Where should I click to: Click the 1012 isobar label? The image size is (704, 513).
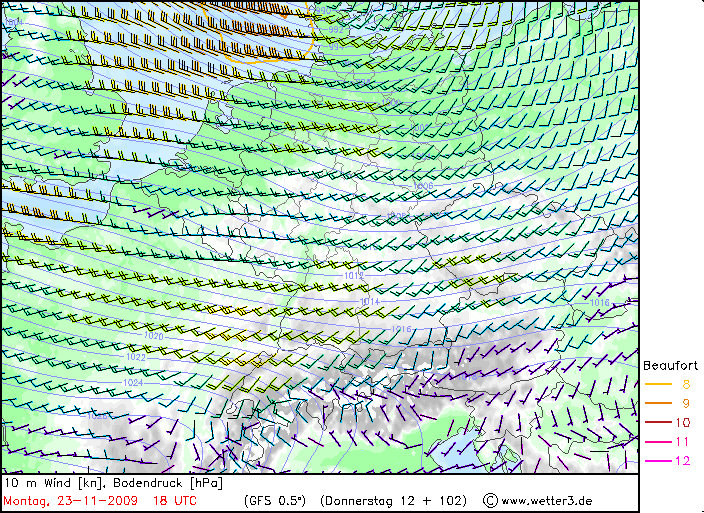point(353,275)
